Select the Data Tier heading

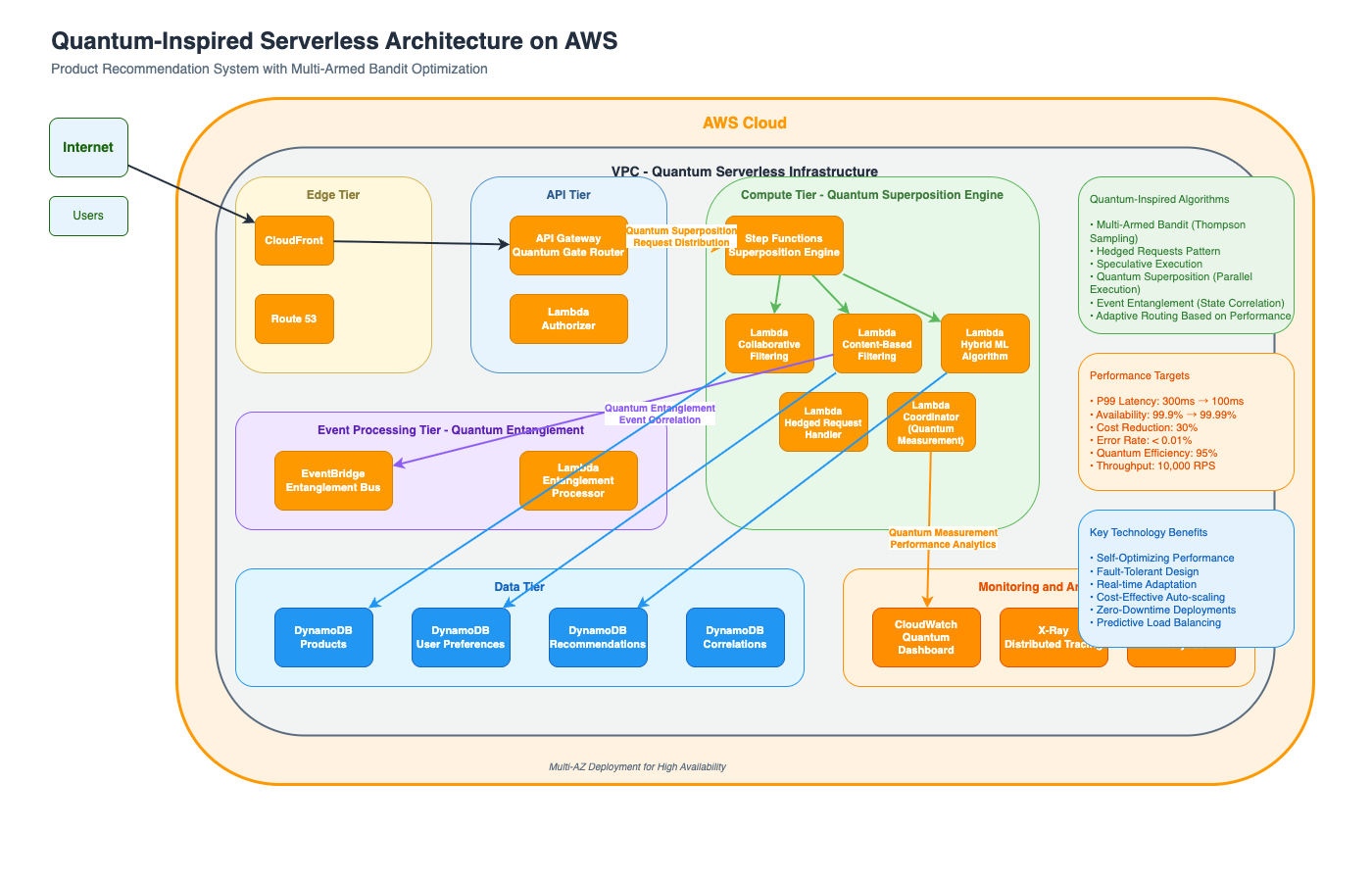point(519,587)
